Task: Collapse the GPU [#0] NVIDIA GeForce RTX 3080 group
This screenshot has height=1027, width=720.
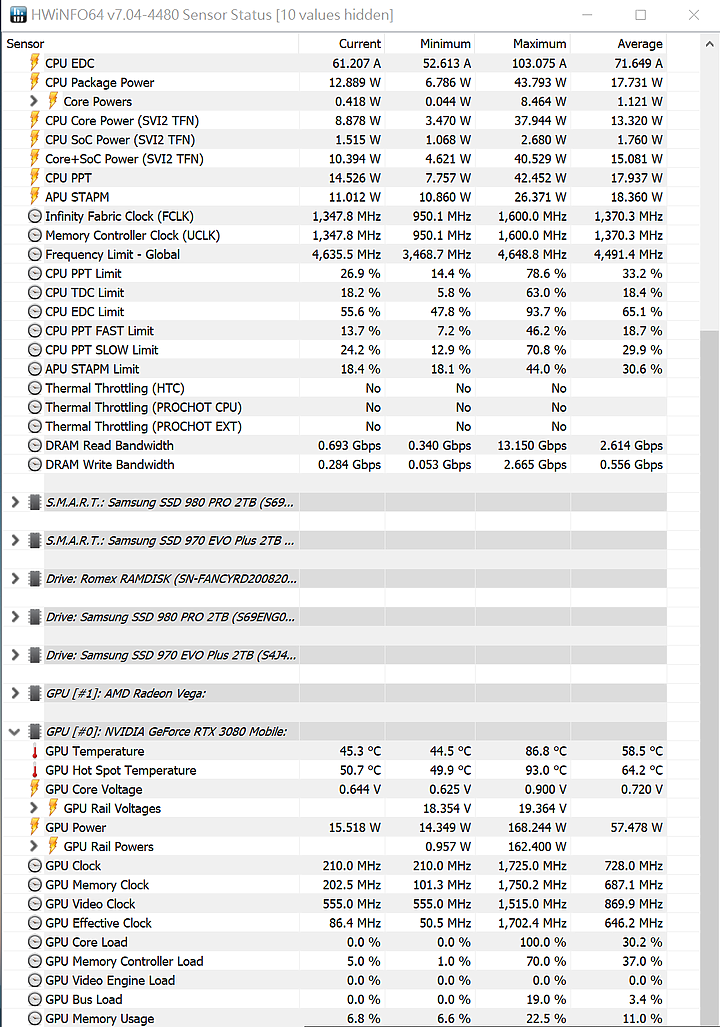Action: pos(15,732)
